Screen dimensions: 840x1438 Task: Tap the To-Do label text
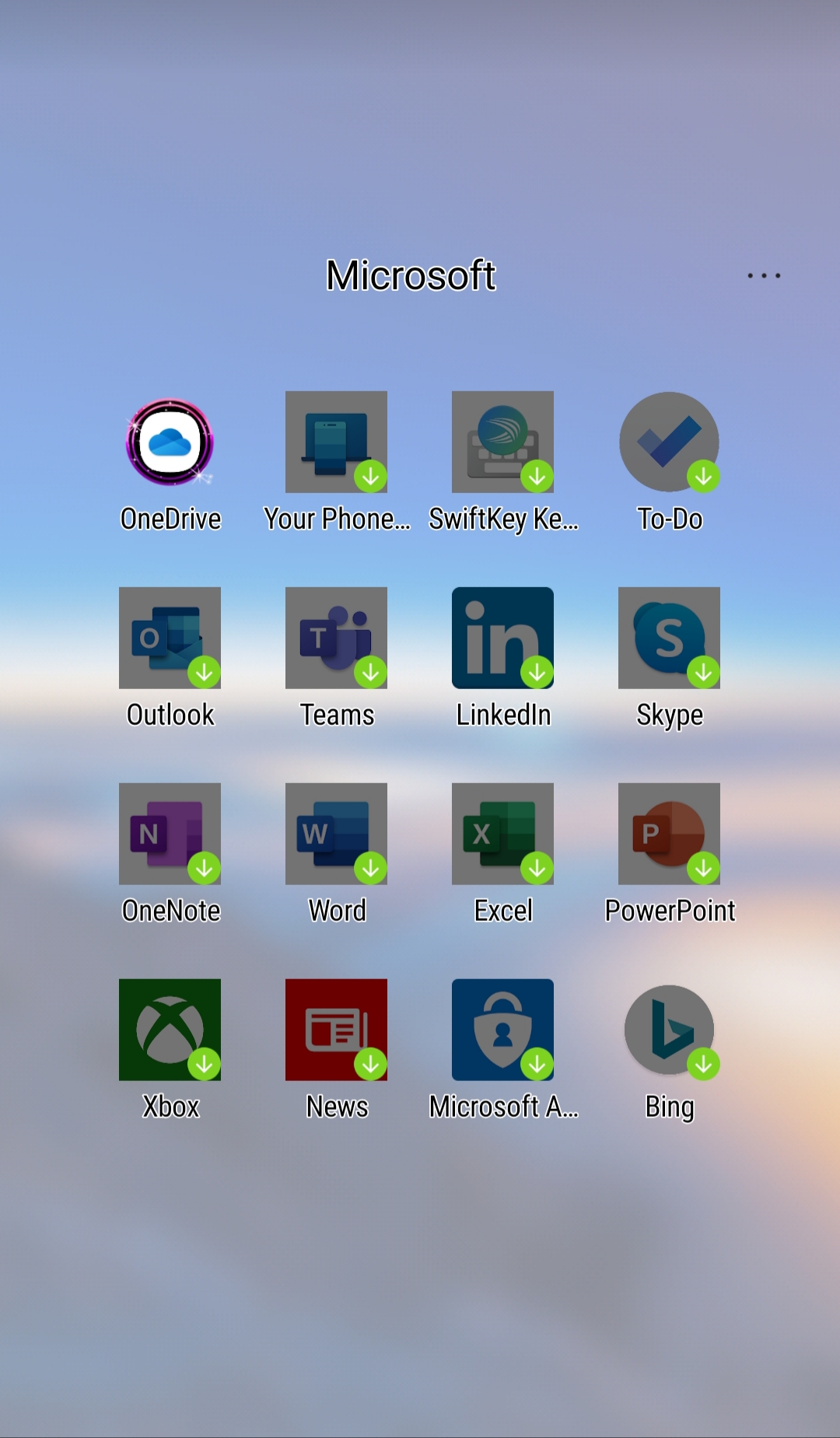pyautogui.click(x=670, y=519)
